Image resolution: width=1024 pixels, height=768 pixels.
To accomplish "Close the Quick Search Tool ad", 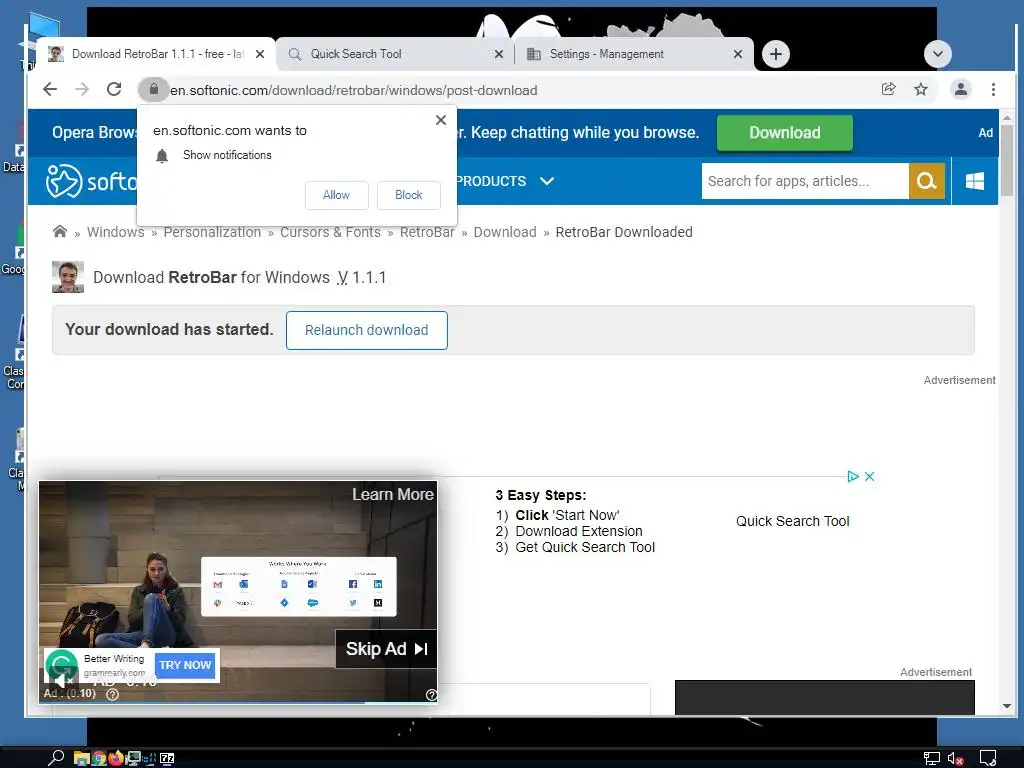I will coord(869,476).
